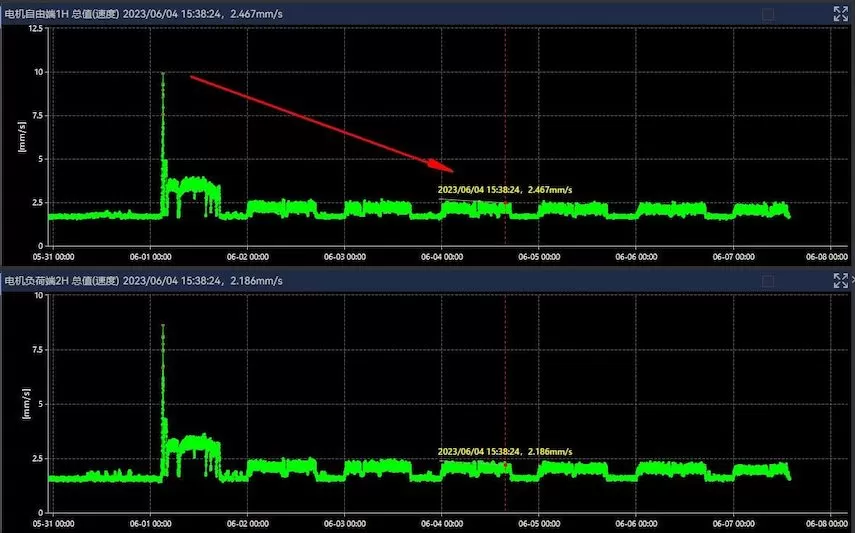
Task: Click the red dashed cursor line in top chart
Action: (x=505, y=120)
